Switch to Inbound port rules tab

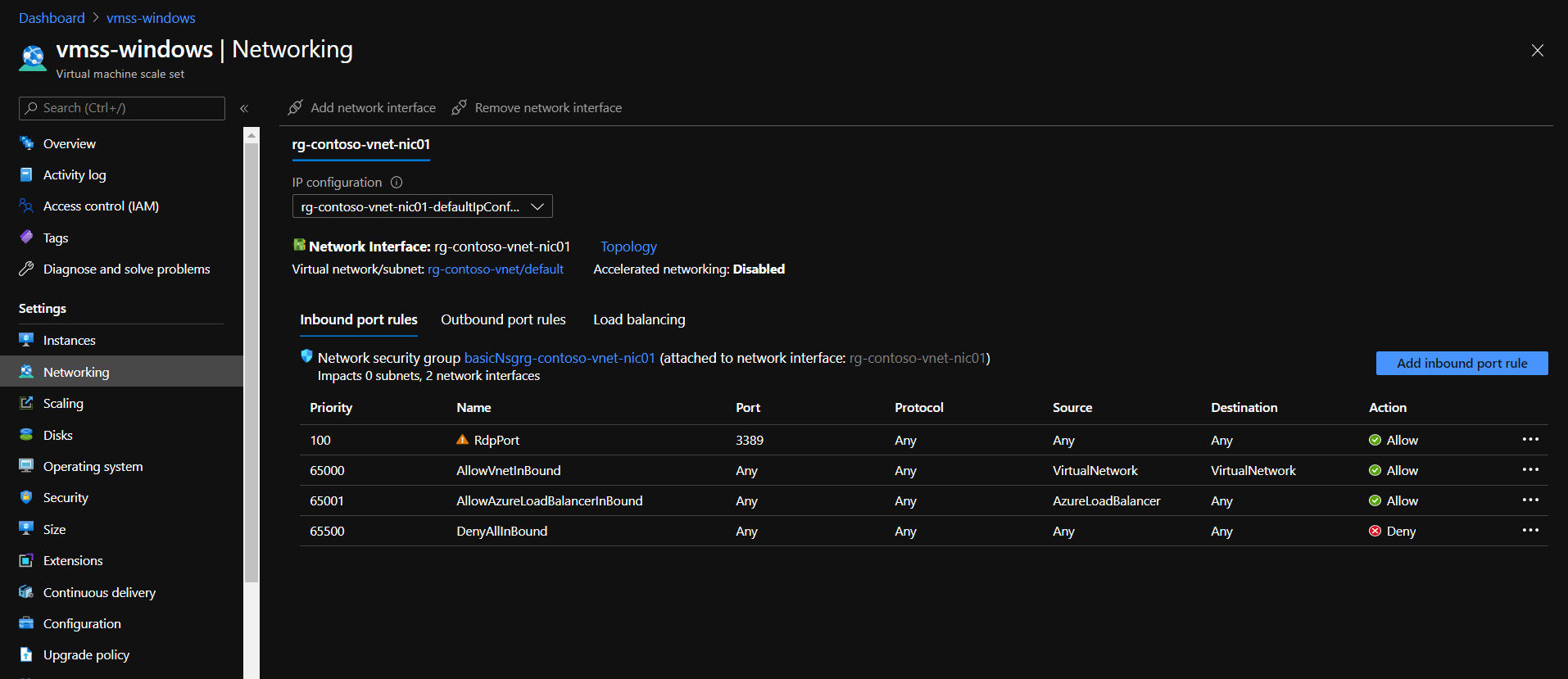[359, 319]
